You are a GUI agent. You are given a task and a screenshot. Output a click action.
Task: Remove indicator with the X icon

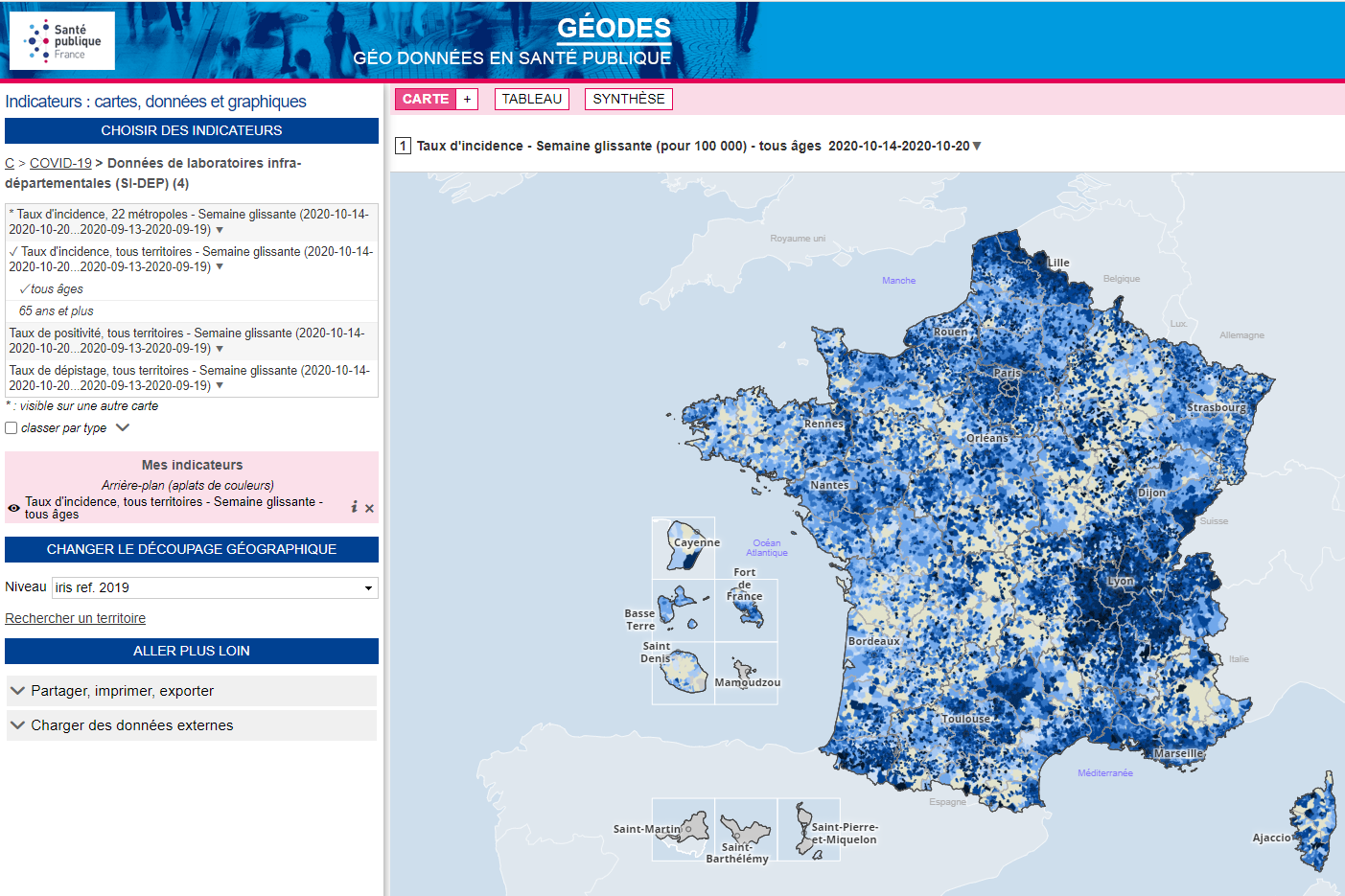coord(369,509)
